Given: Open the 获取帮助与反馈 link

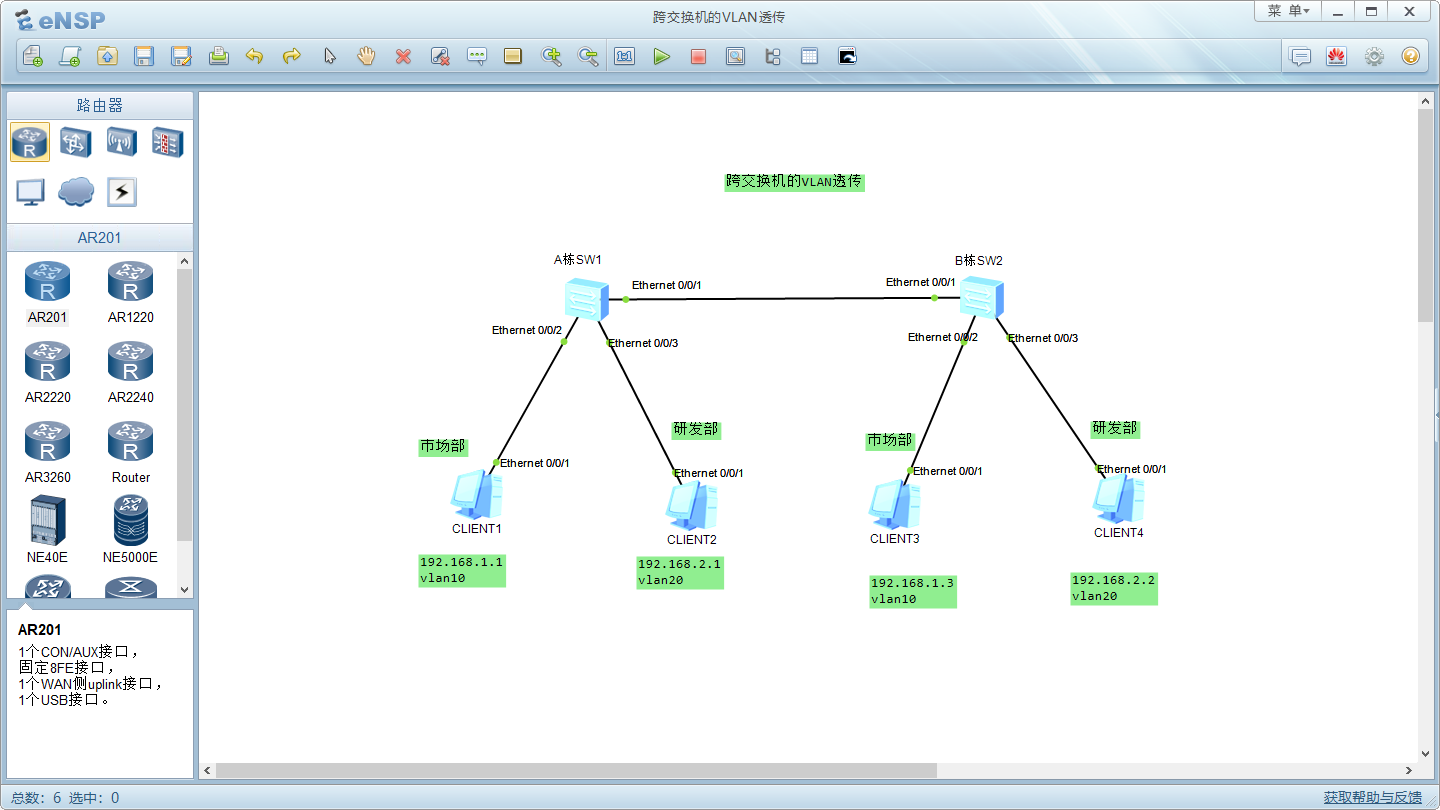Looking at the screenshot, I should (x=1373, y=797).
